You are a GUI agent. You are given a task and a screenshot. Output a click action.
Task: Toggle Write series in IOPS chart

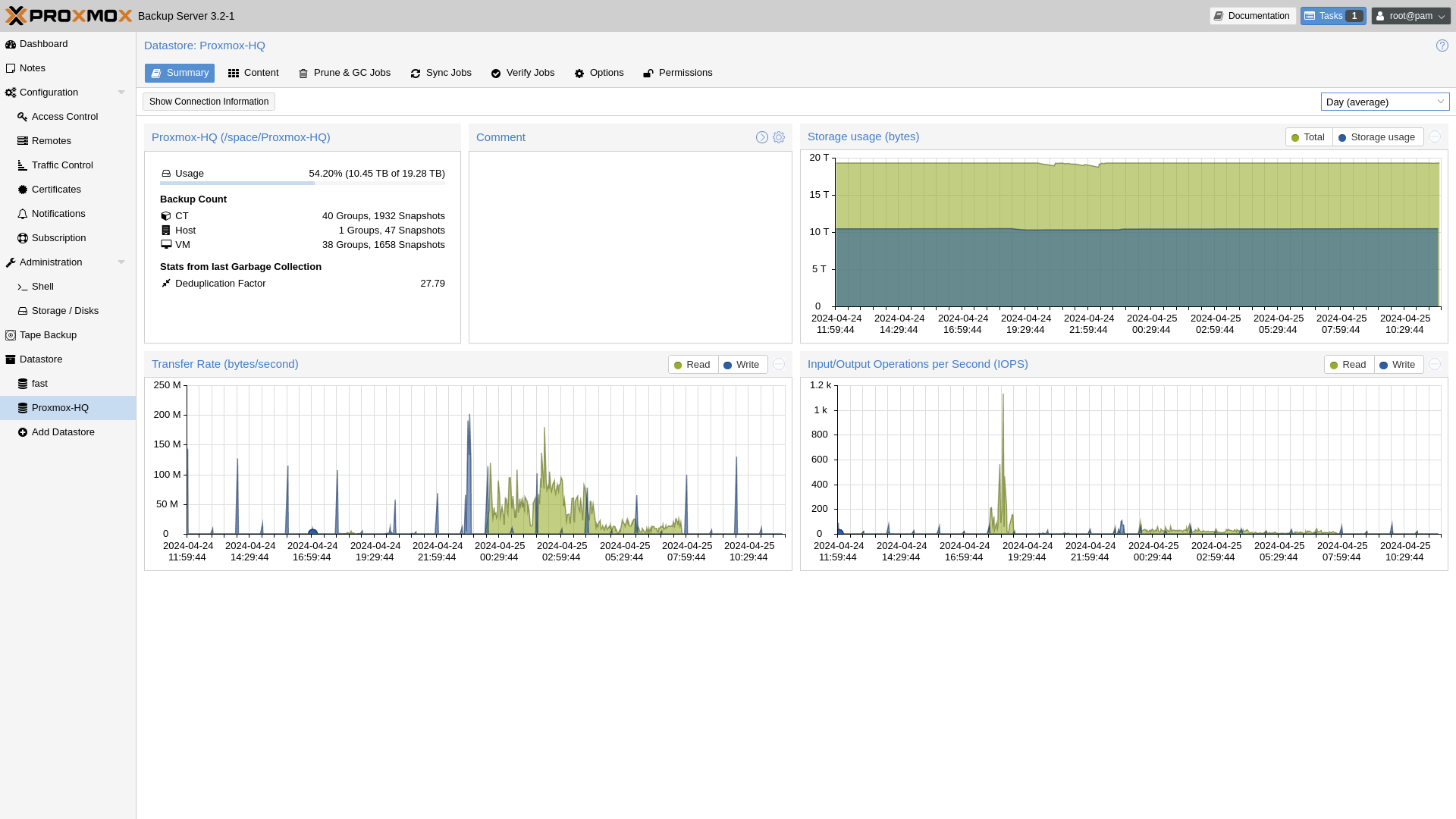click(1397, 365)
